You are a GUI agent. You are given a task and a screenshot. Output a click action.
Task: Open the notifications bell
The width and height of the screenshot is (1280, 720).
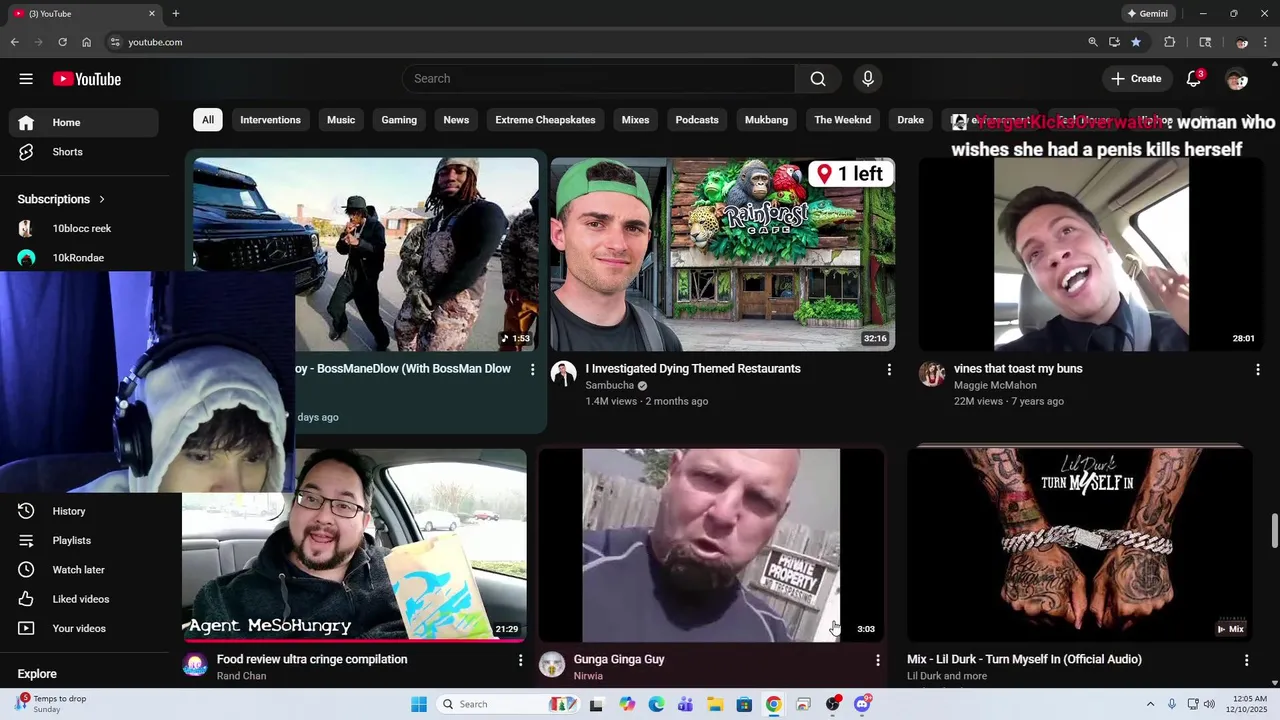(1194, 79)
